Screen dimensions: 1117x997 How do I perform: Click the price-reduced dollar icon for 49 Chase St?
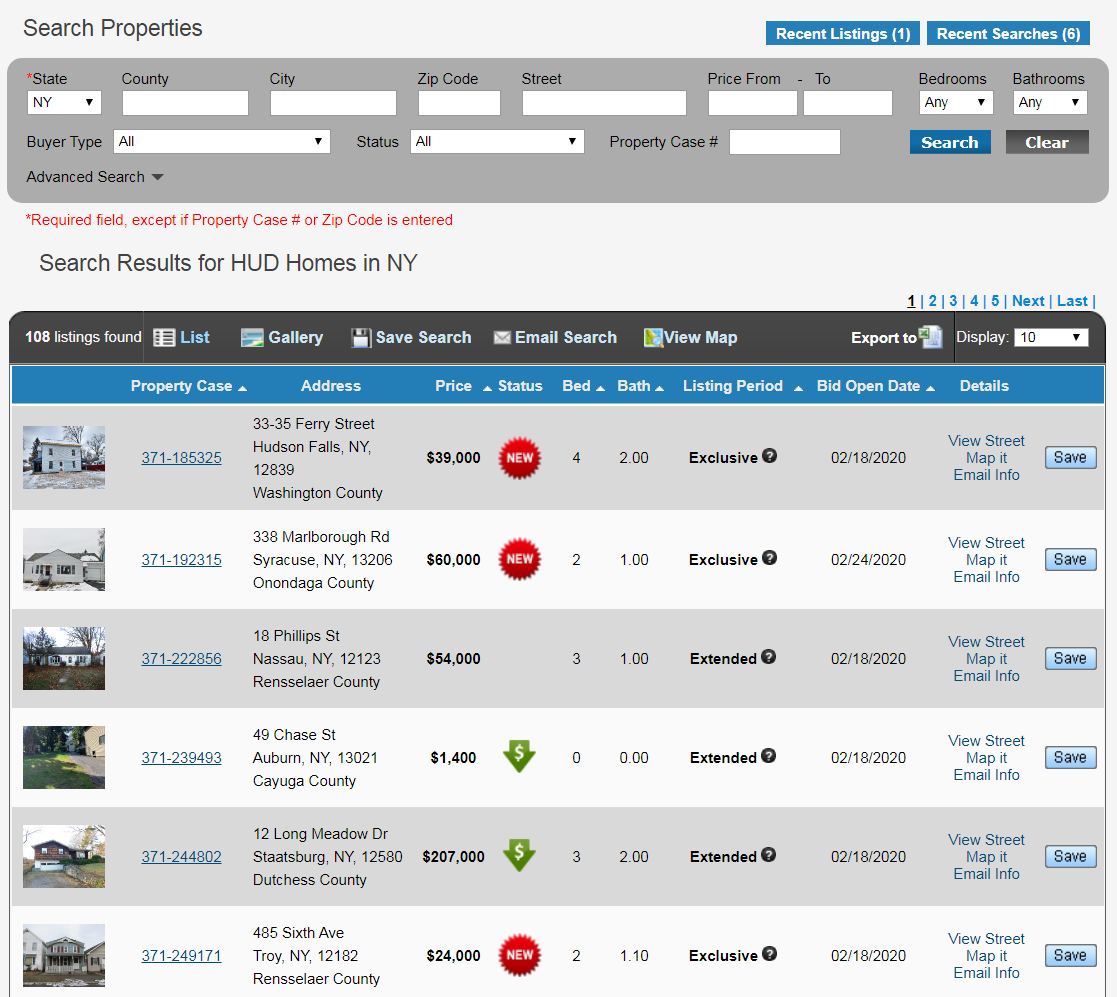click(519, 757)
